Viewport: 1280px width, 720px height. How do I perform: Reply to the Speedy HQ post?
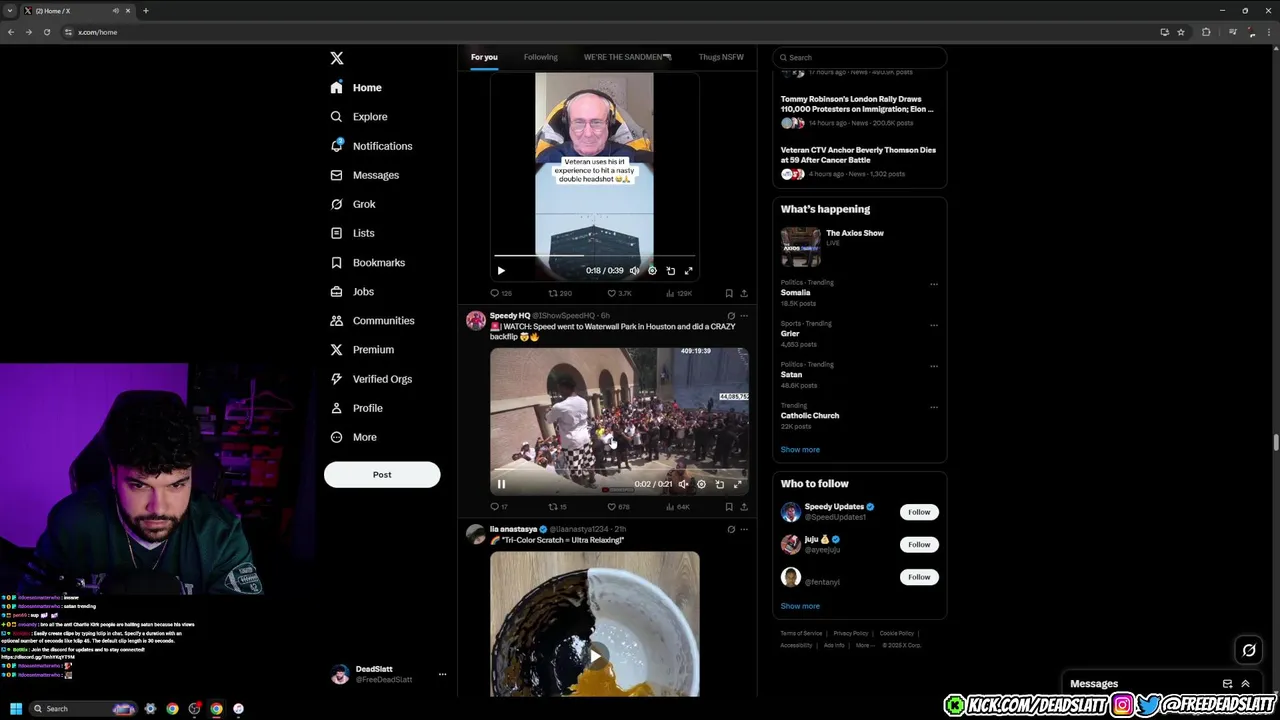point(499,507)
